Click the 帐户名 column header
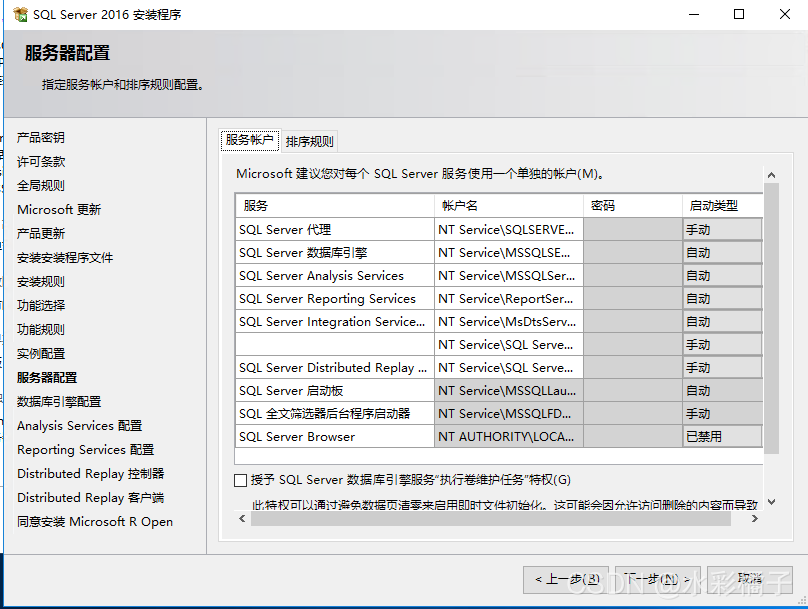The height and width of the screenshot is (609, 808). click(x=509, y=206)
